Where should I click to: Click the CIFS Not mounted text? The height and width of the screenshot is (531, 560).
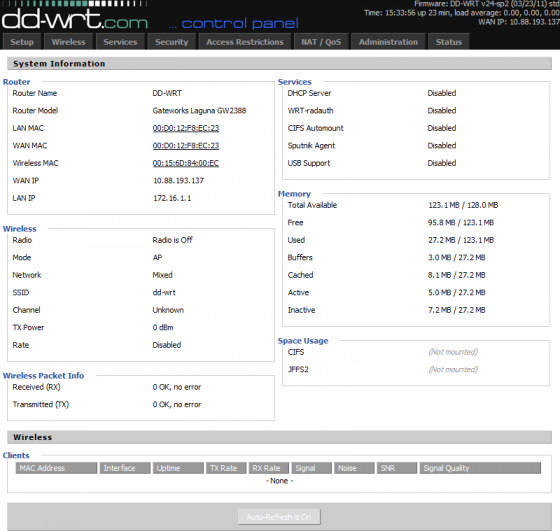[453, 352]
